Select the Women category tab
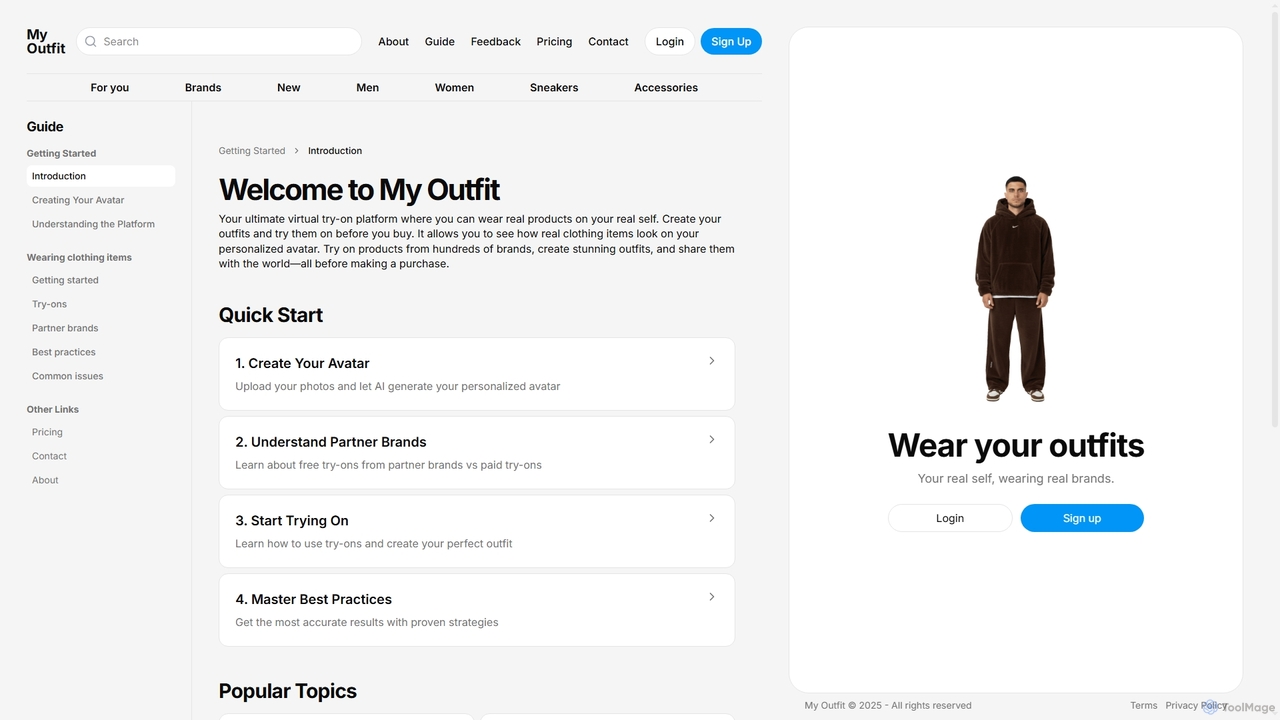 pyautogui.click(x=454, y=87)
